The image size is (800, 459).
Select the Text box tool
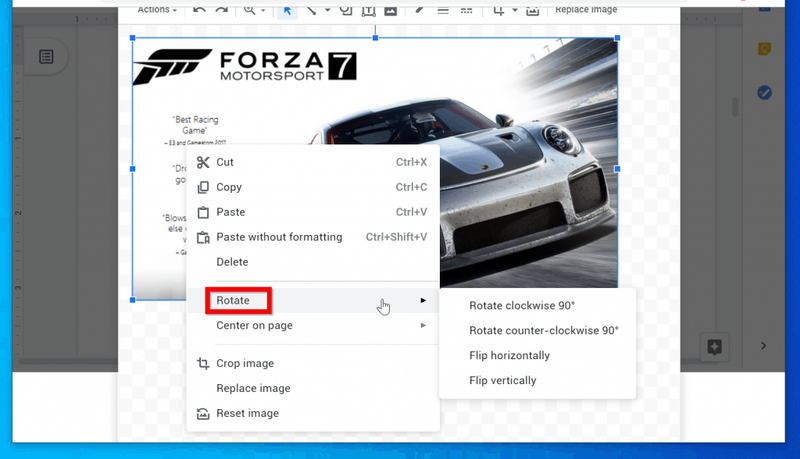368,10
